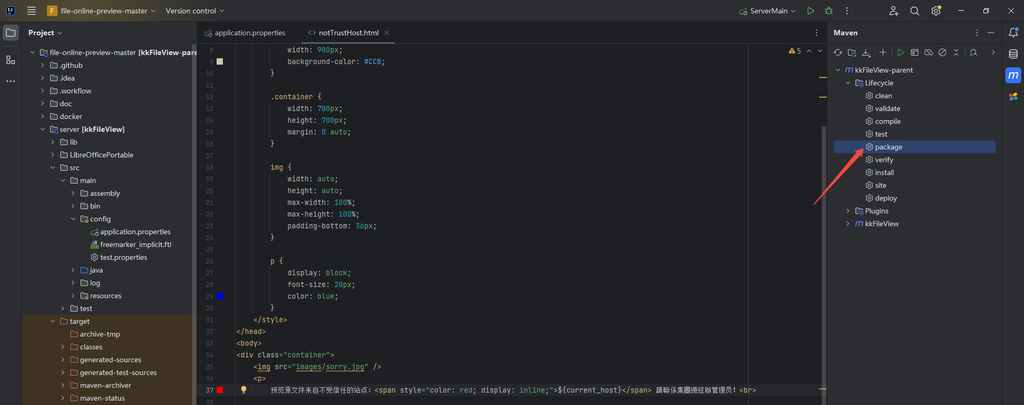This screenshot has height=405, width=1024.
Task: Open Code With Me icon
Action: 894,10
